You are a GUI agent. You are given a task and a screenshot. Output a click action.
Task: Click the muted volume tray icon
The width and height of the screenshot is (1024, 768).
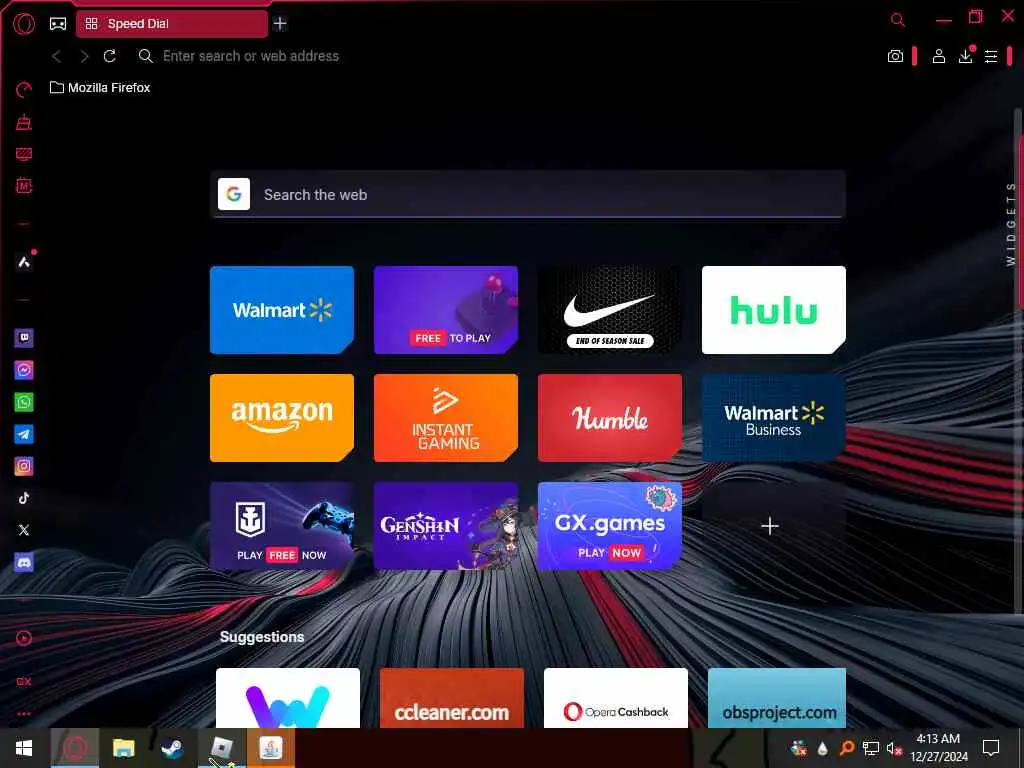(x=894, y=748)
